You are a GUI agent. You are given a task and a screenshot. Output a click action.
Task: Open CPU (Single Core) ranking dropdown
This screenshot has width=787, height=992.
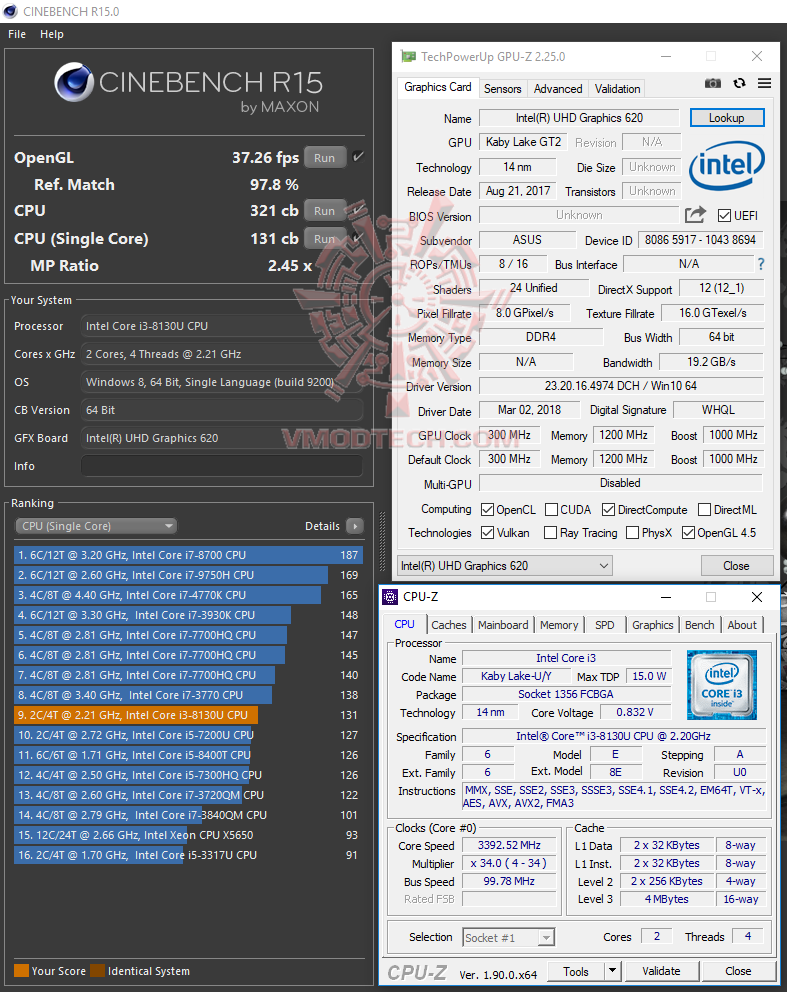click(x=96, y=526)
